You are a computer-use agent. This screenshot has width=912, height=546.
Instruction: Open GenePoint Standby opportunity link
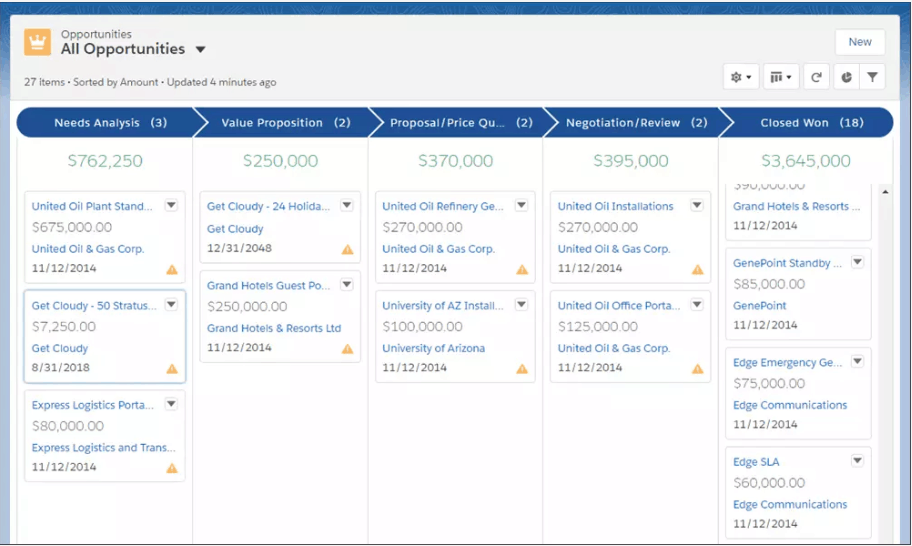787,263
